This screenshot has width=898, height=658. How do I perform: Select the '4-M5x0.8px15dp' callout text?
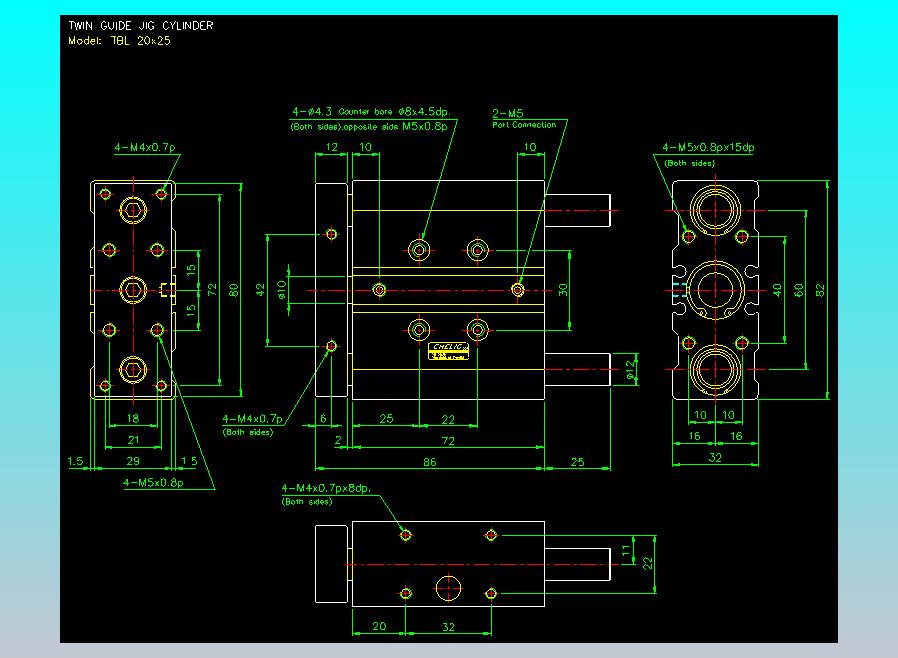coord(708,148)
